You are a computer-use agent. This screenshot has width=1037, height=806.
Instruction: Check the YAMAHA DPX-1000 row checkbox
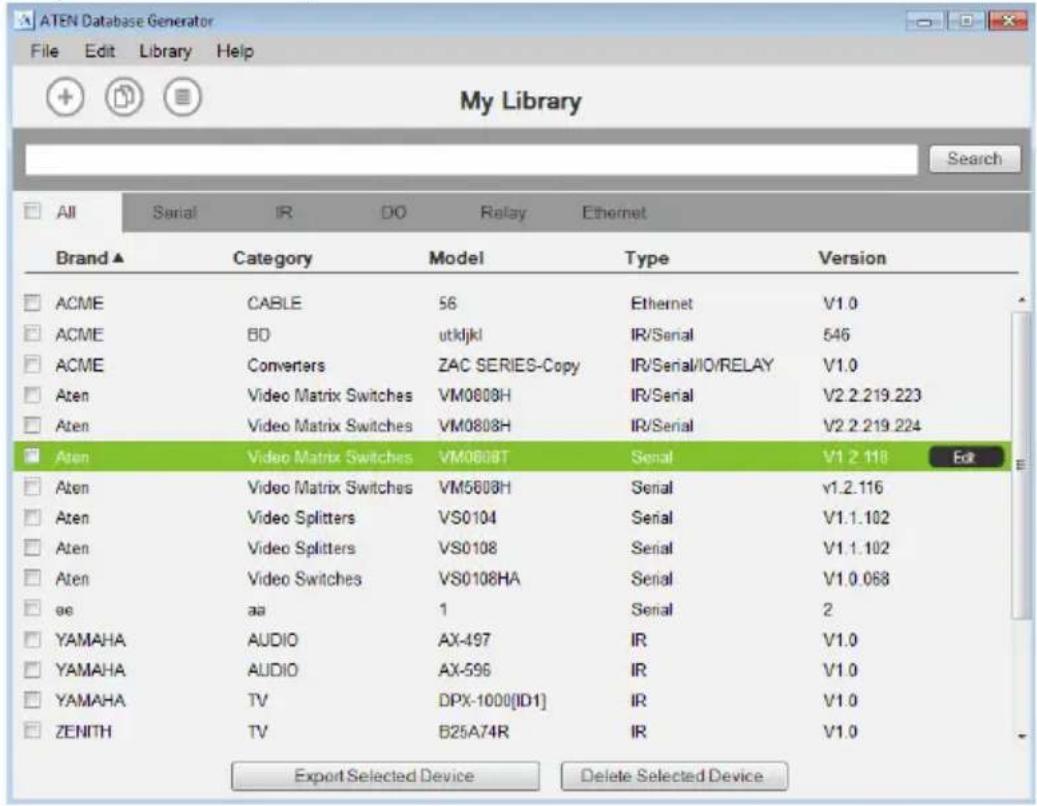32,700
